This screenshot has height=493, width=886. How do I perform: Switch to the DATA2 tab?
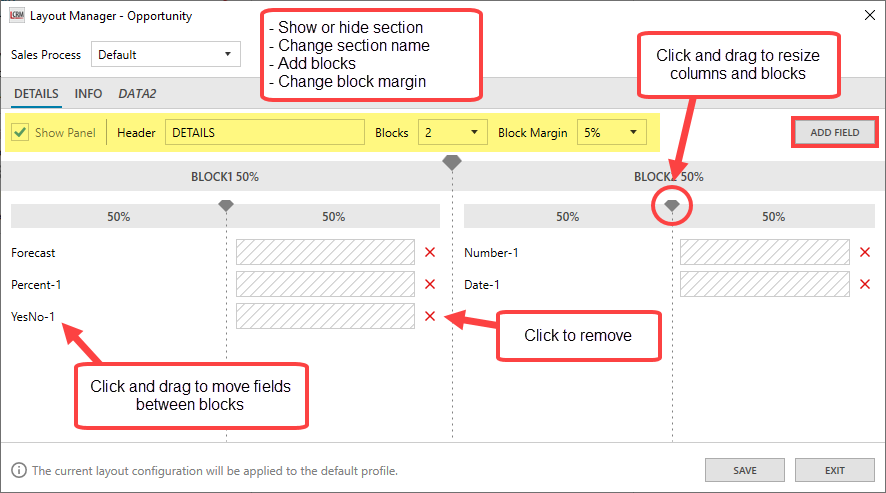137,94
